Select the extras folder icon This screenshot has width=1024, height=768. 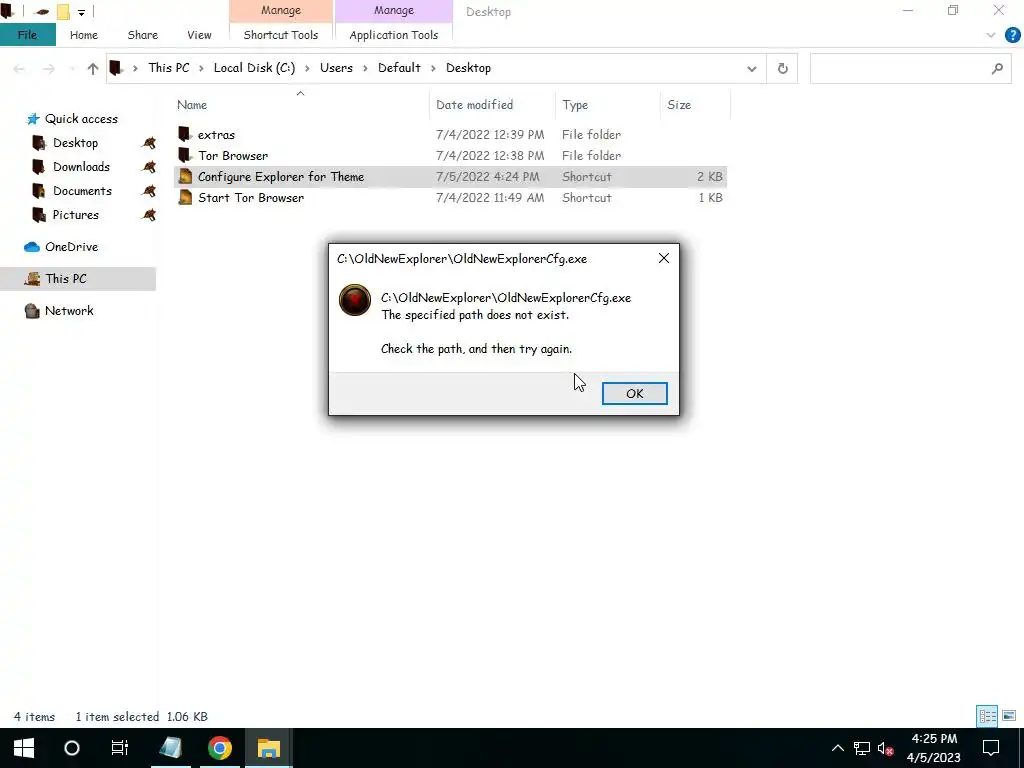point(185,134)
